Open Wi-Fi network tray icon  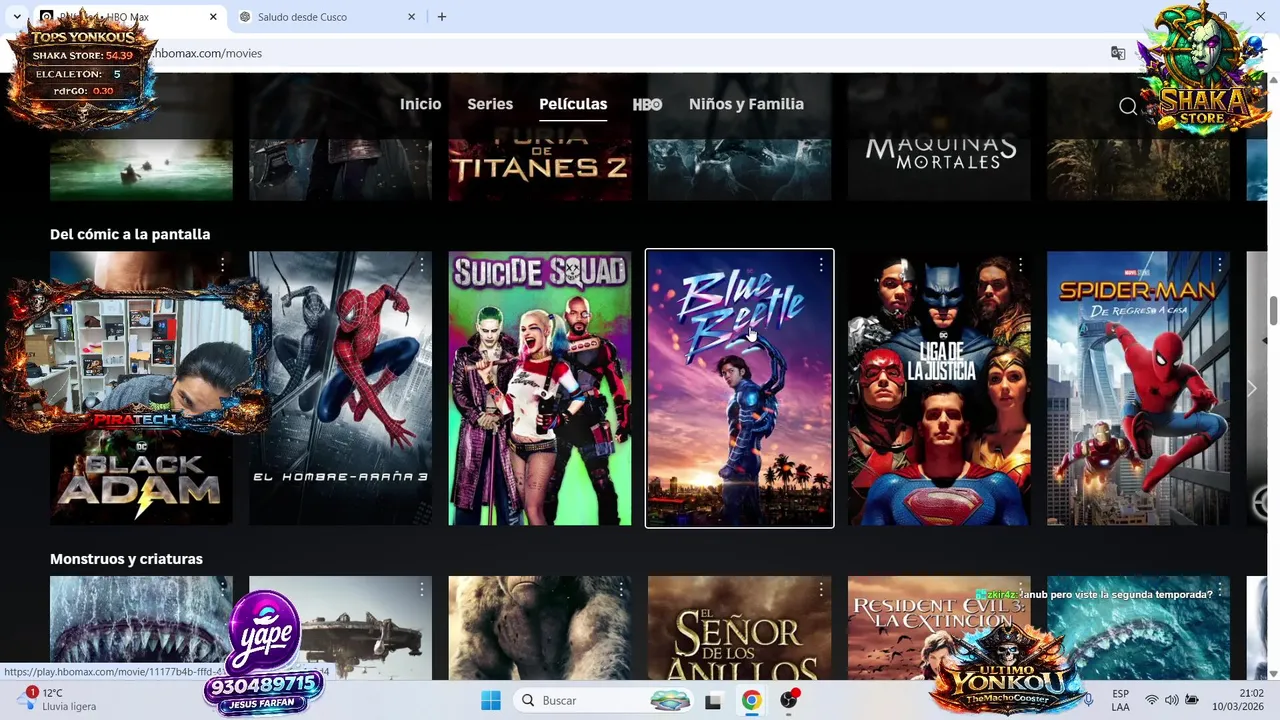click(1152, 700)
